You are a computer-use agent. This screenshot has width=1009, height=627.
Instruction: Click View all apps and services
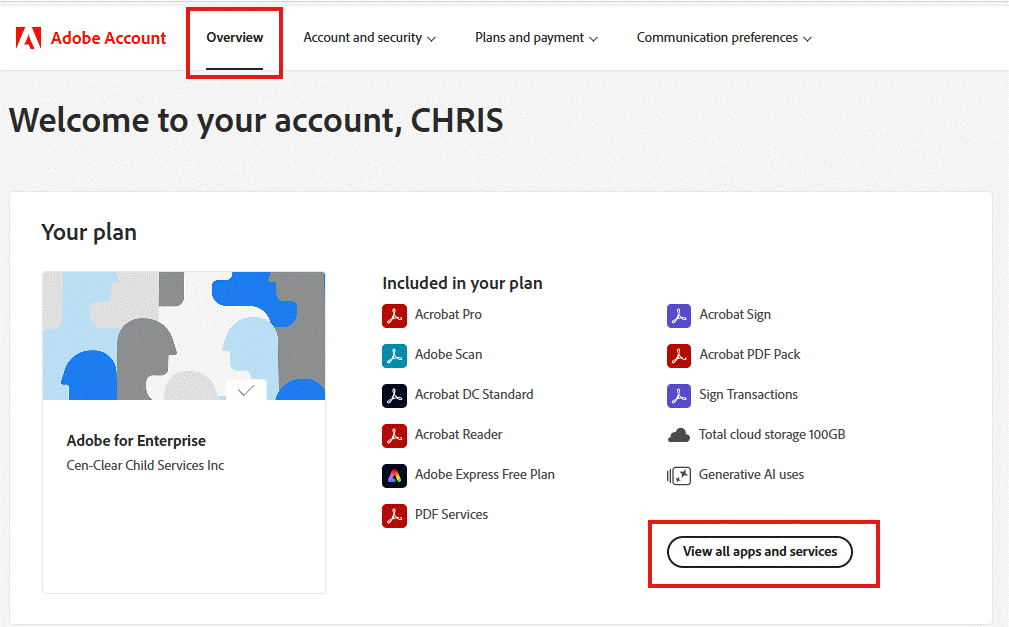click(x=760, y=552)
